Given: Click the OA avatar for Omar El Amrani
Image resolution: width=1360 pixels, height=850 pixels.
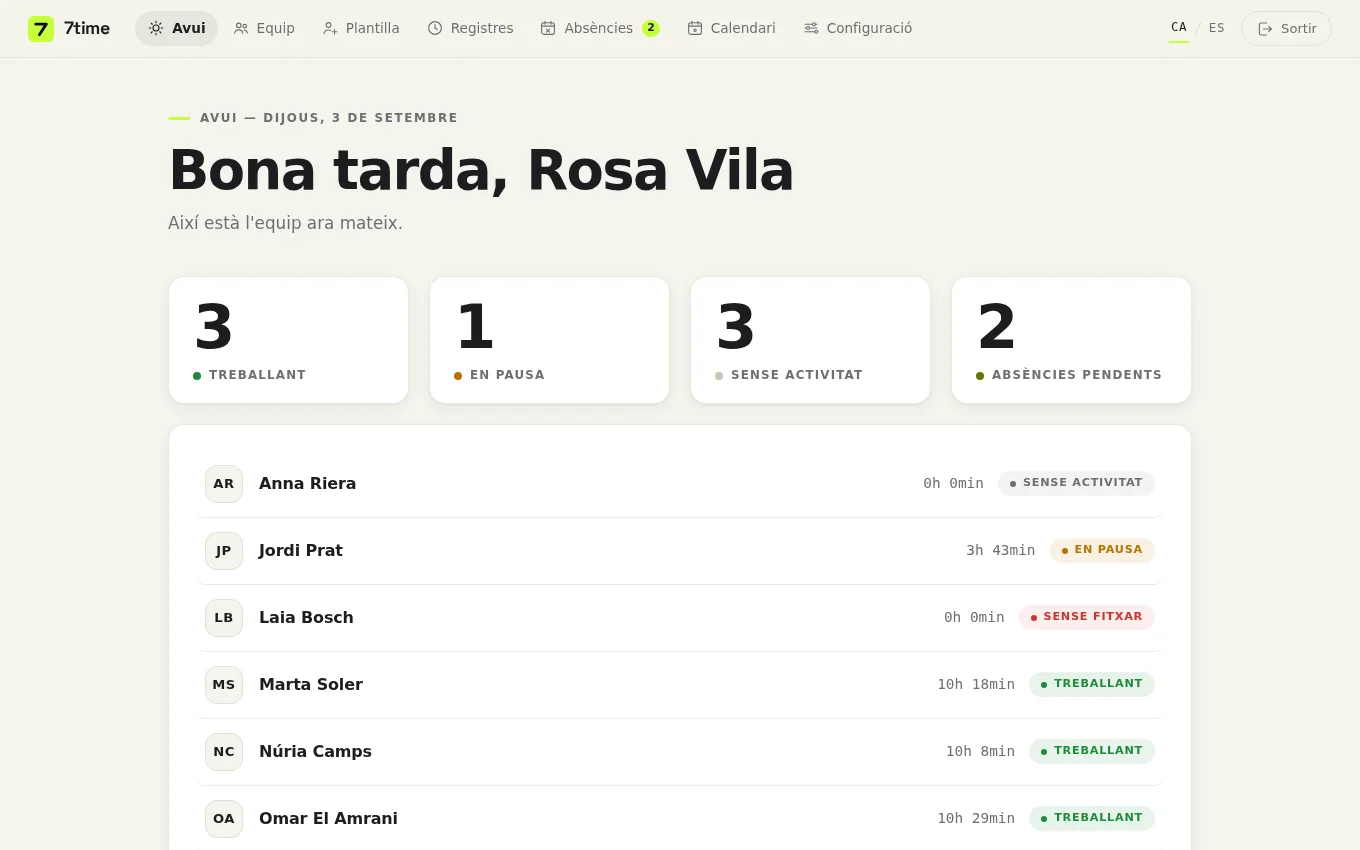Looking at the screenshot, I should point(224,819).
